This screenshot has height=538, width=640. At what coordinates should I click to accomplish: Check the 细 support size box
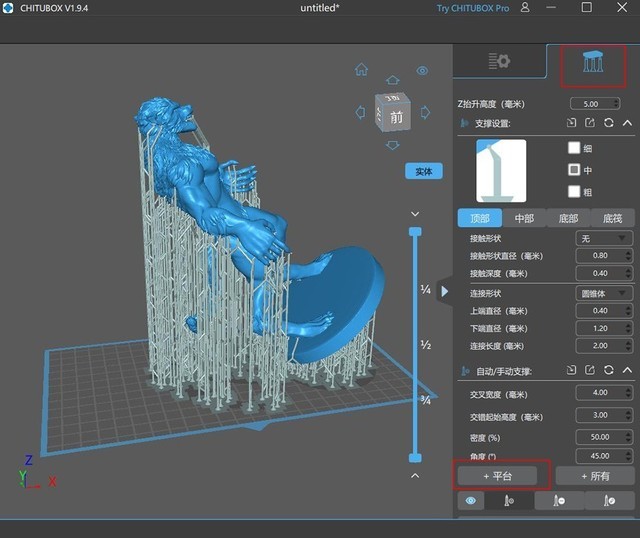click(574, 147)
